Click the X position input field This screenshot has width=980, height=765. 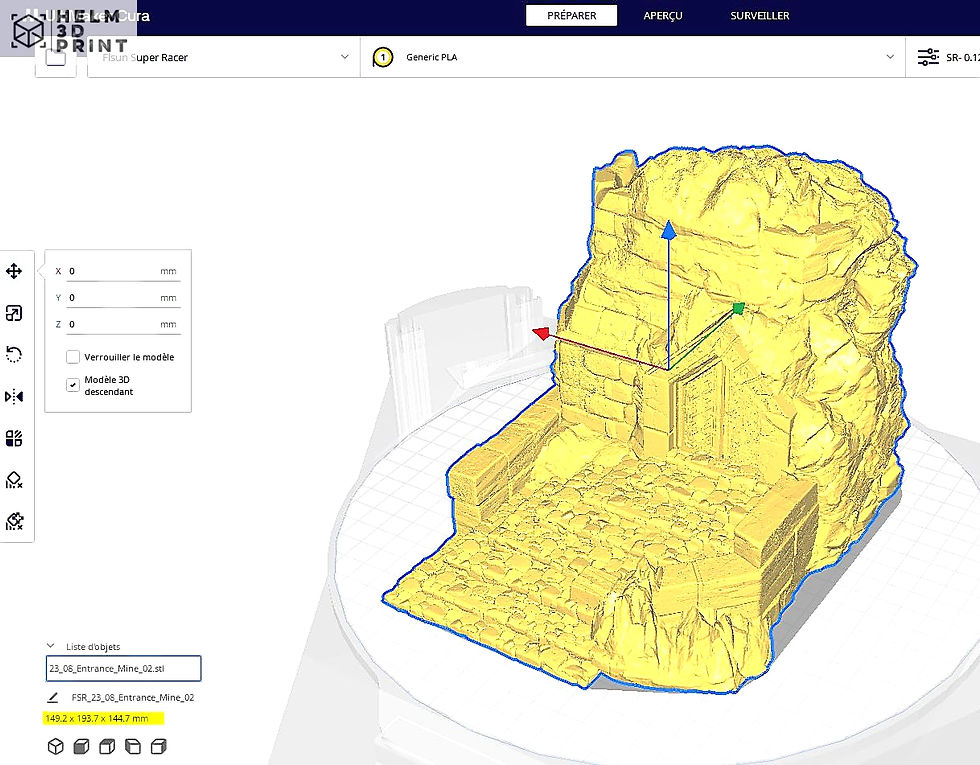click(x=123, y=271)
